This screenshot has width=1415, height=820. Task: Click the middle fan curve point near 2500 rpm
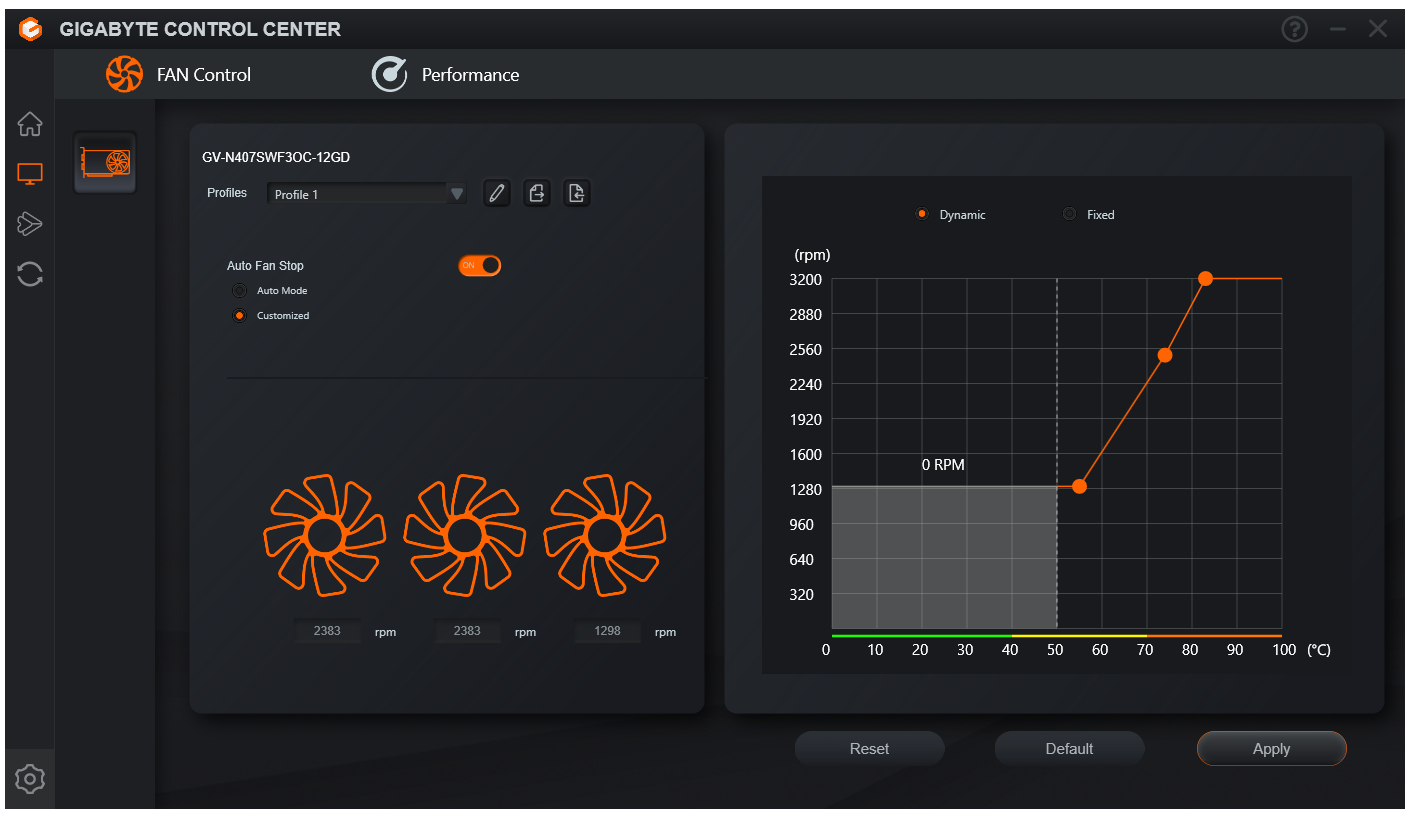1165,355
